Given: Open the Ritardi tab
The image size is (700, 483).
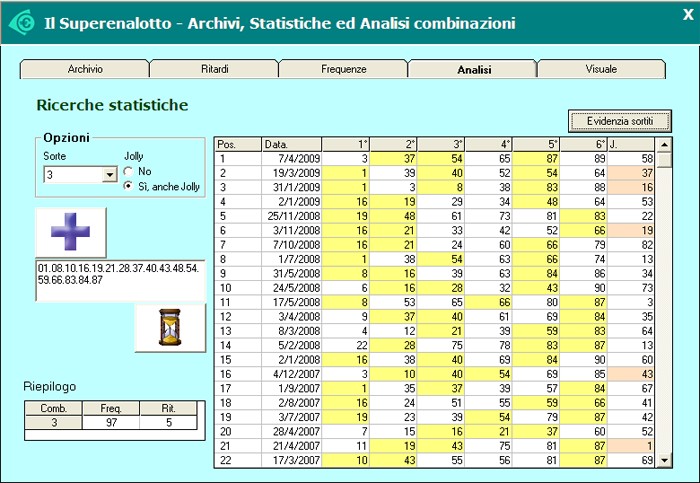Looking at the screenshot, I should pyautogui.click(x=214, y=69).
